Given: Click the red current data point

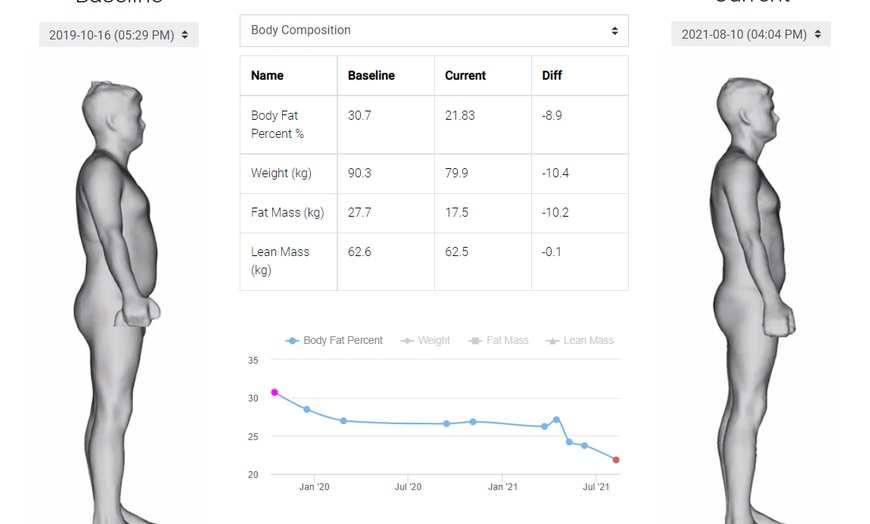Looking at the screenshot, I should tap(616, 460).
